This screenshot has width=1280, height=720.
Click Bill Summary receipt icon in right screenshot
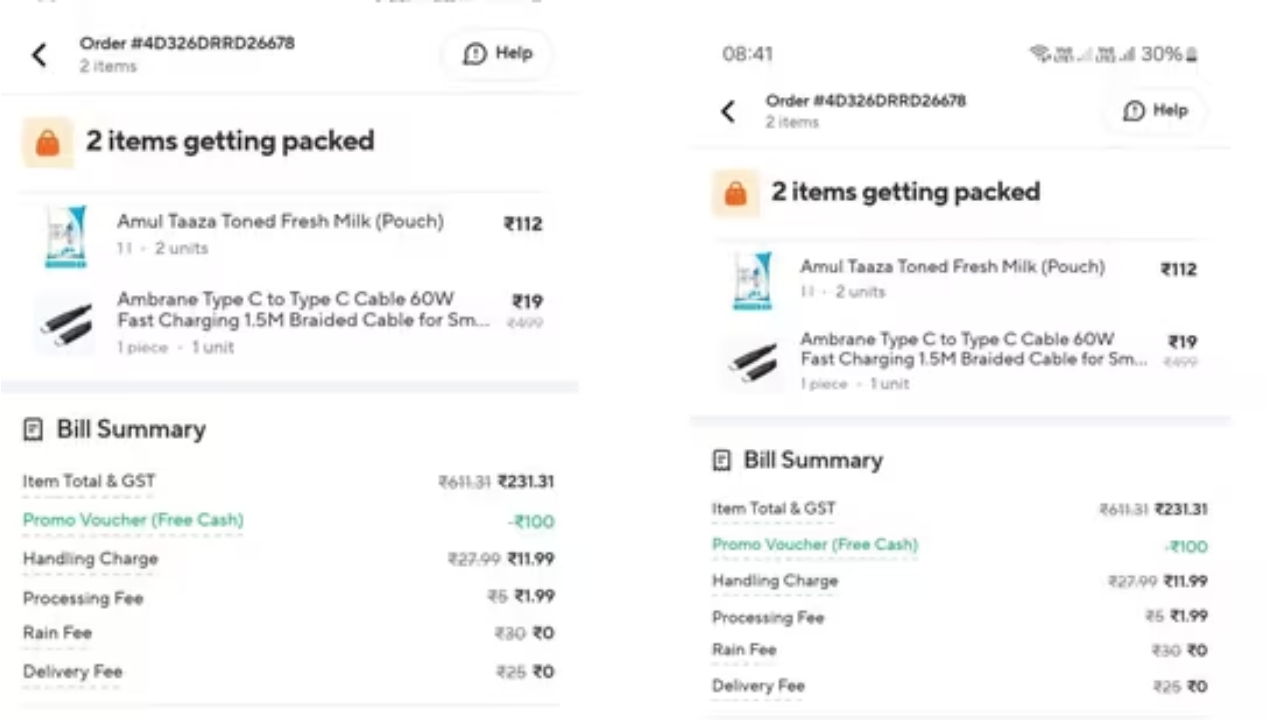click(721, 461)
